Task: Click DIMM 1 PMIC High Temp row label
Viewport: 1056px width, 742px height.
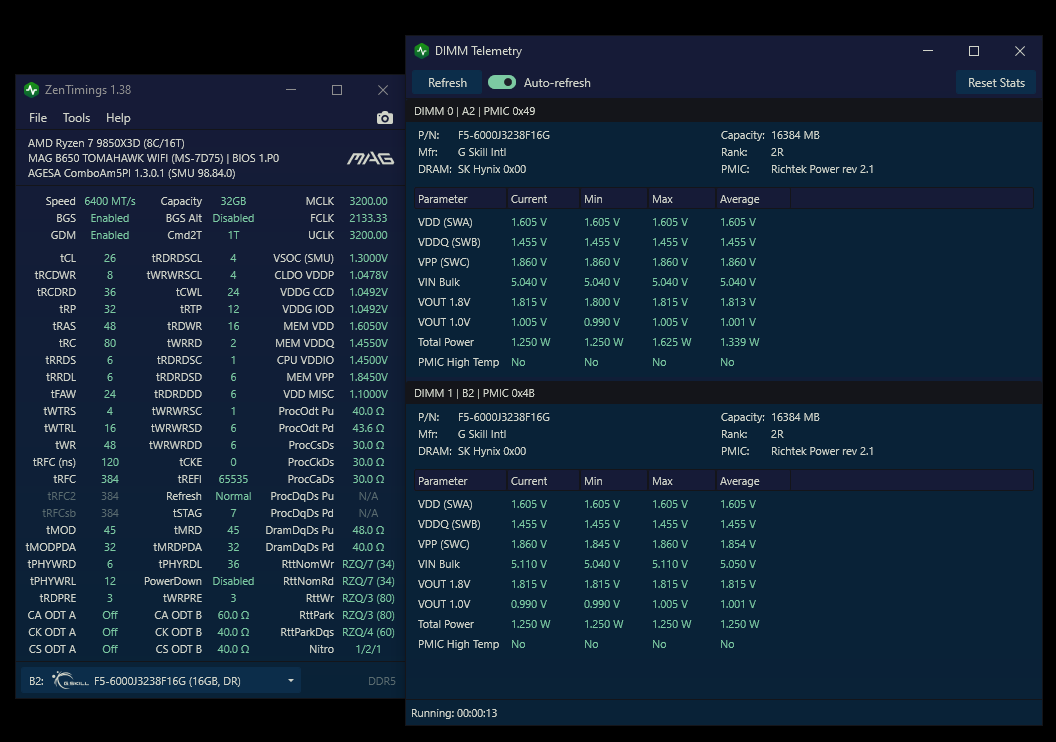Action: pos(459,644)
